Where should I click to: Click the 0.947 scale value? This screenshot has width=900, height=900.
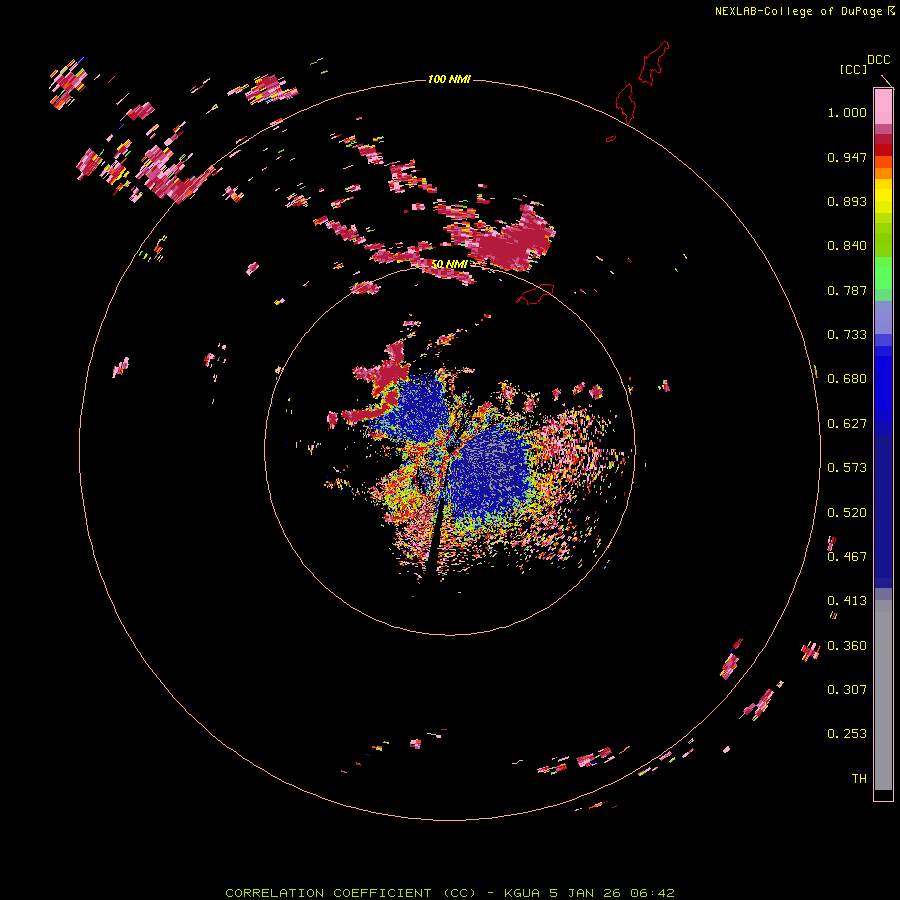[x=847, y=157]
